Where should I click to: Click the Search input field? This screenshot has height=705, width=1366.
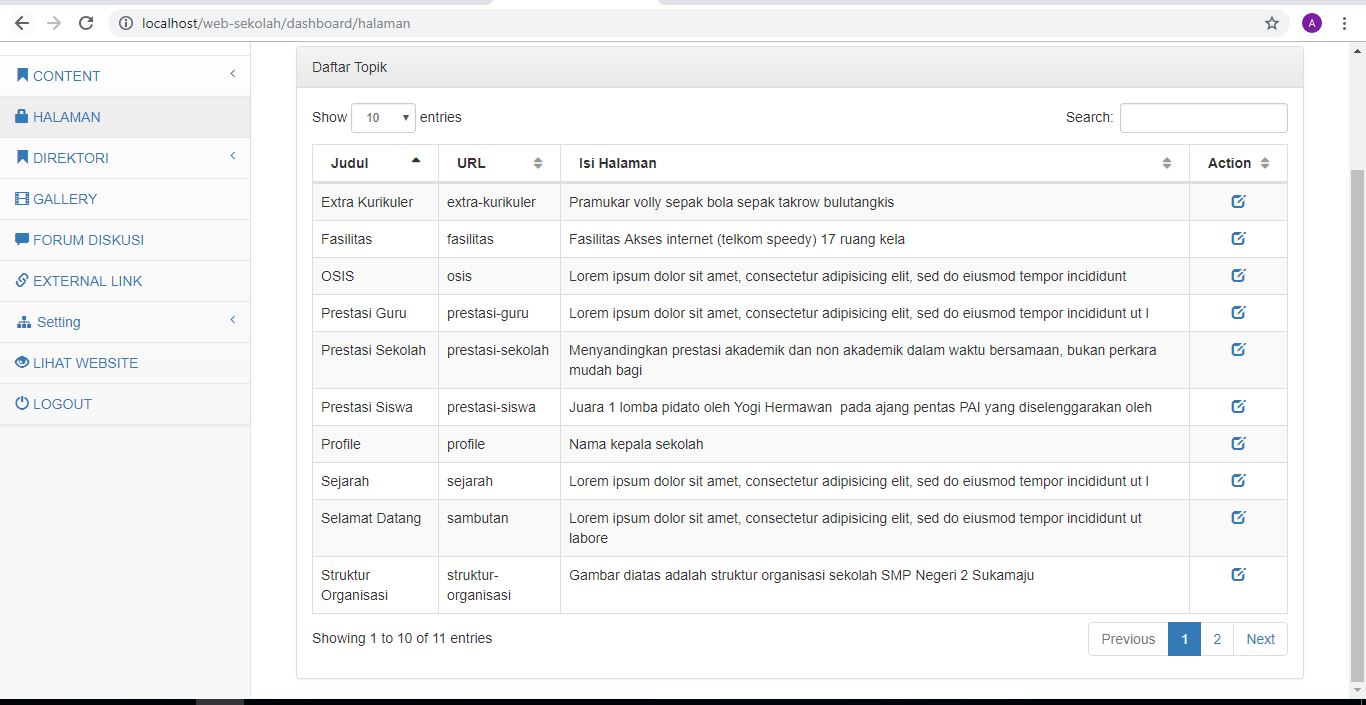(x=1203, y=118)
